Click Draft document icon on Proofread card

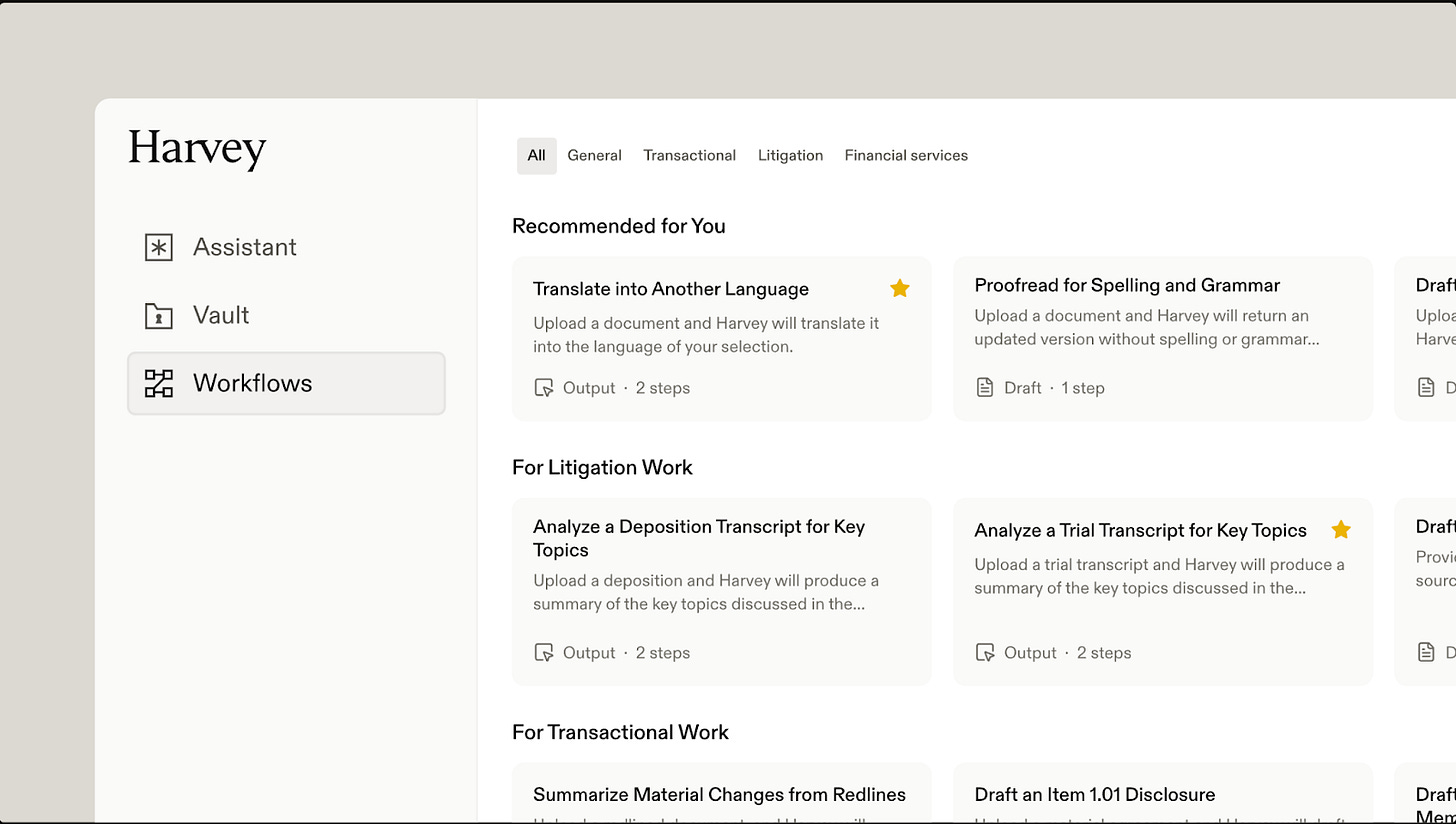pos(985,387)
